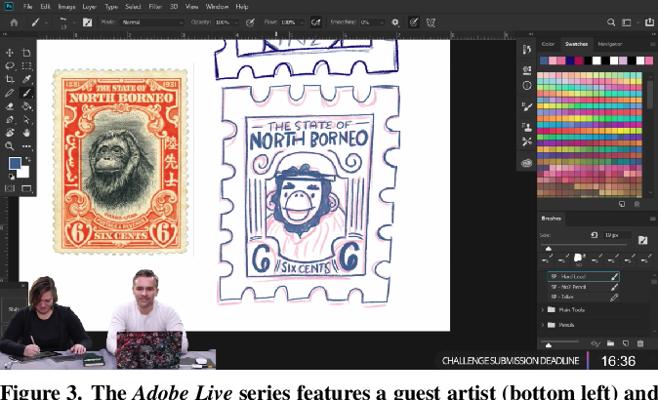Click create new brush group folder icon
The height and width of the screenshot is (400, 658).
pos(611,344)
